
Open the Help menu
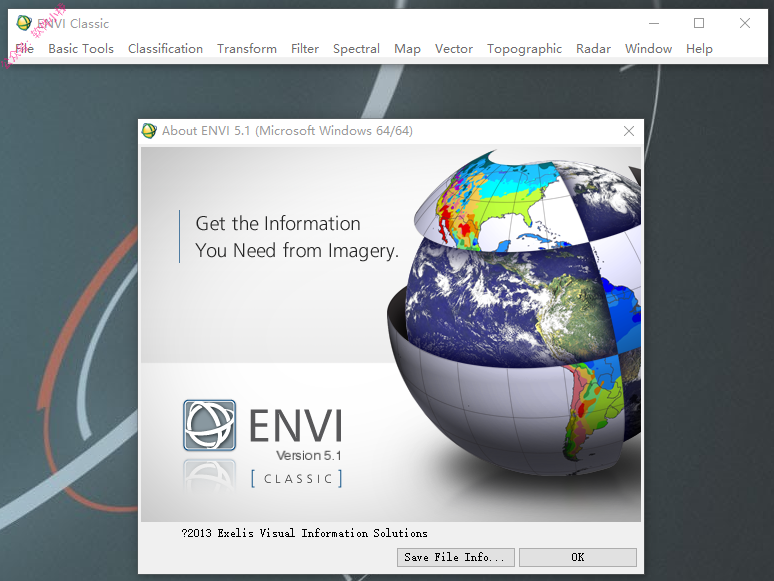pyautogui.click(x=699, y=48)
